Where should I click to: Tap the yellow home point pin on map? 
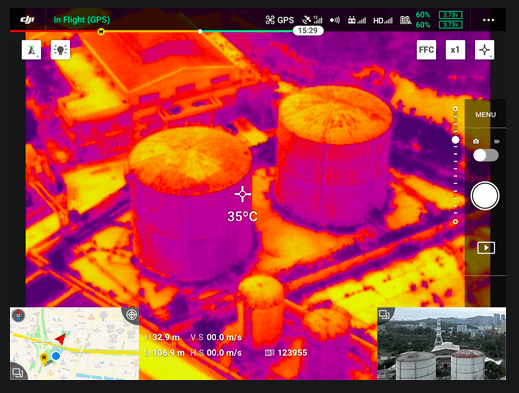tap(44, 359)
